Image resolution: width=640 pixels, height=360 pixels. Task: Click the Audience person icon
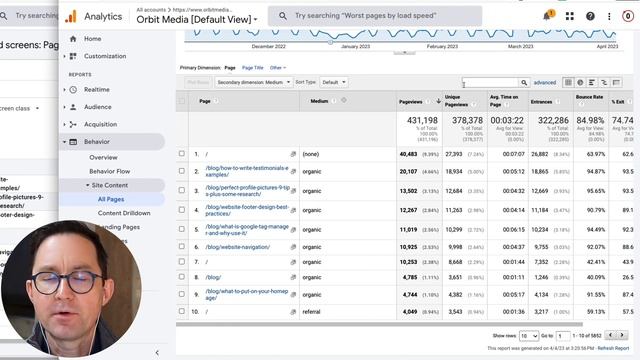(73, 107)
